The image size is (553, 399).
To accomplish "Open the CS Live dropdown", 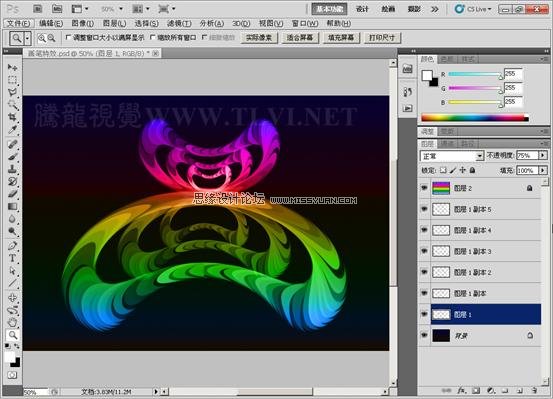I will (473, 9).
